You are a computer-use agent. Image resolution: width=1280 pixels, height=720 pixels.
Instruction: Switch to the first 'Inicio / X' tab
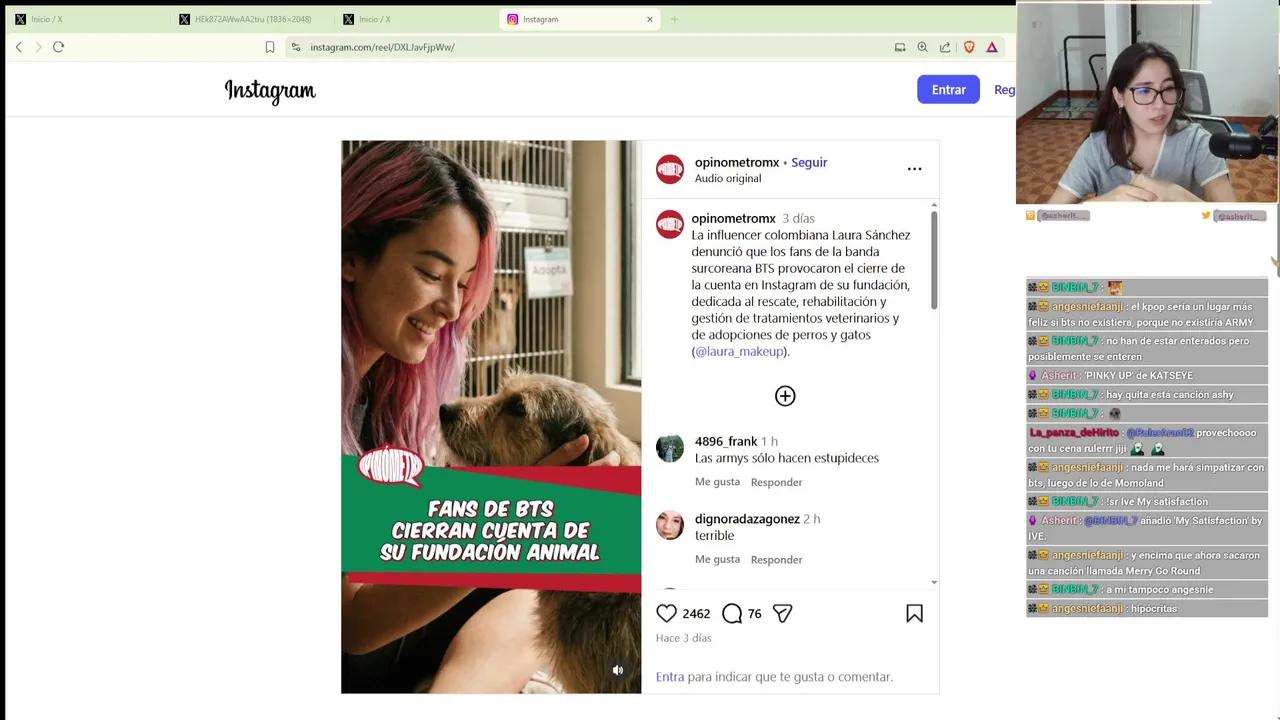85,19
